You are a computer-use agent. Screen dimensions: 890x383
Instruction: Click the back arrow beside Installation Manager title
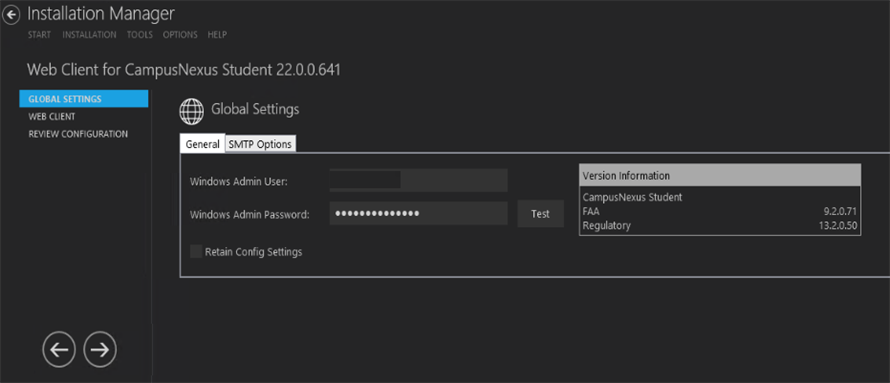[x=11, y=16]
